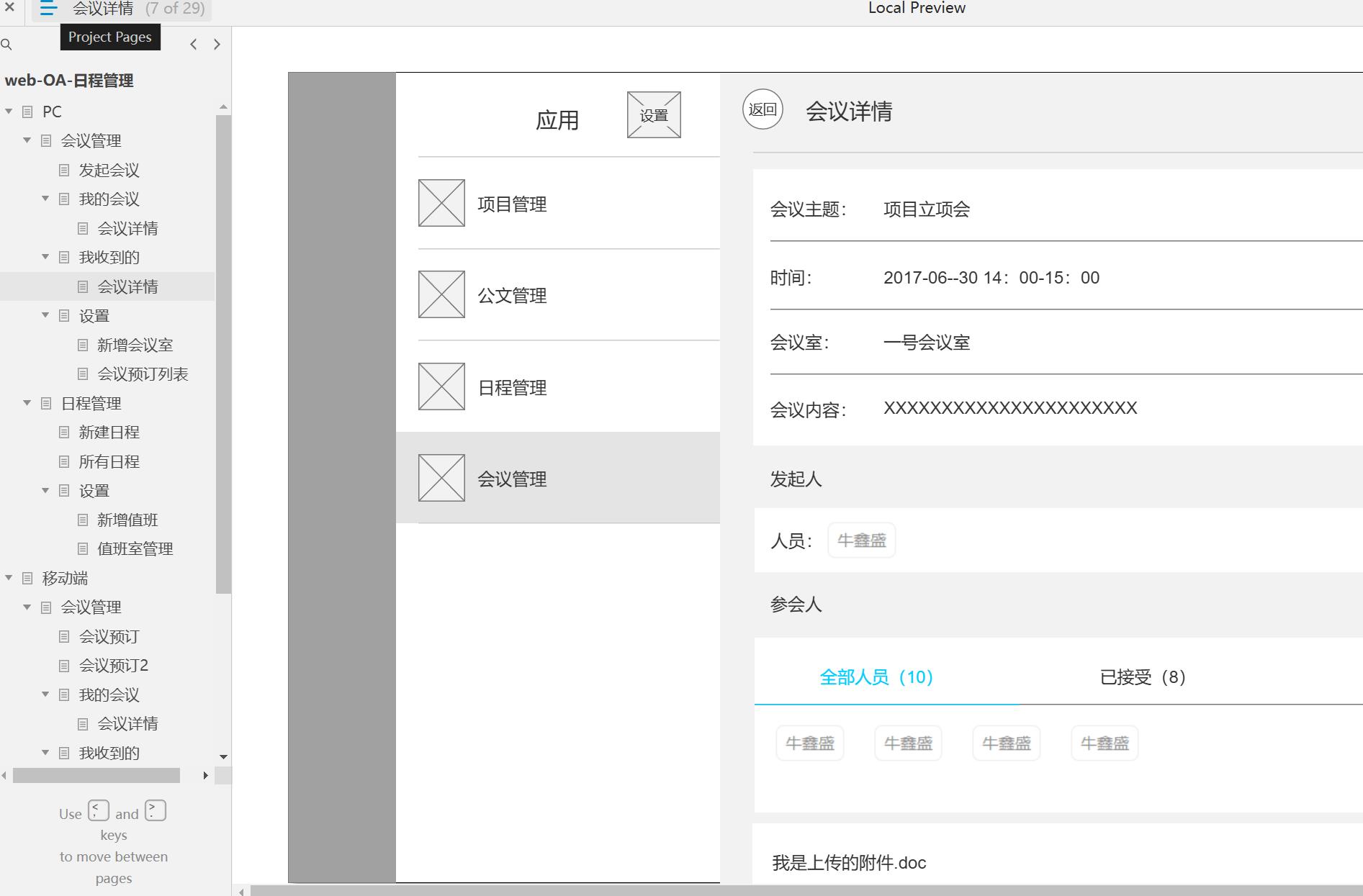
Task: Open the 新增会议室 page
Action: 135,345
